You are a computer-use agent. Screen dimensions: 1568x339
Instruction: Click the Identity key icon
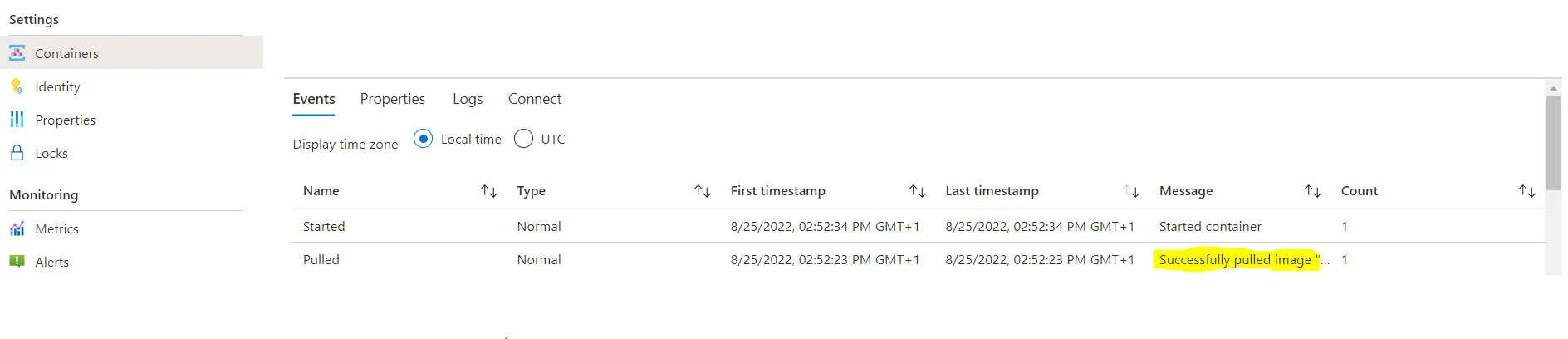point(17,86)
